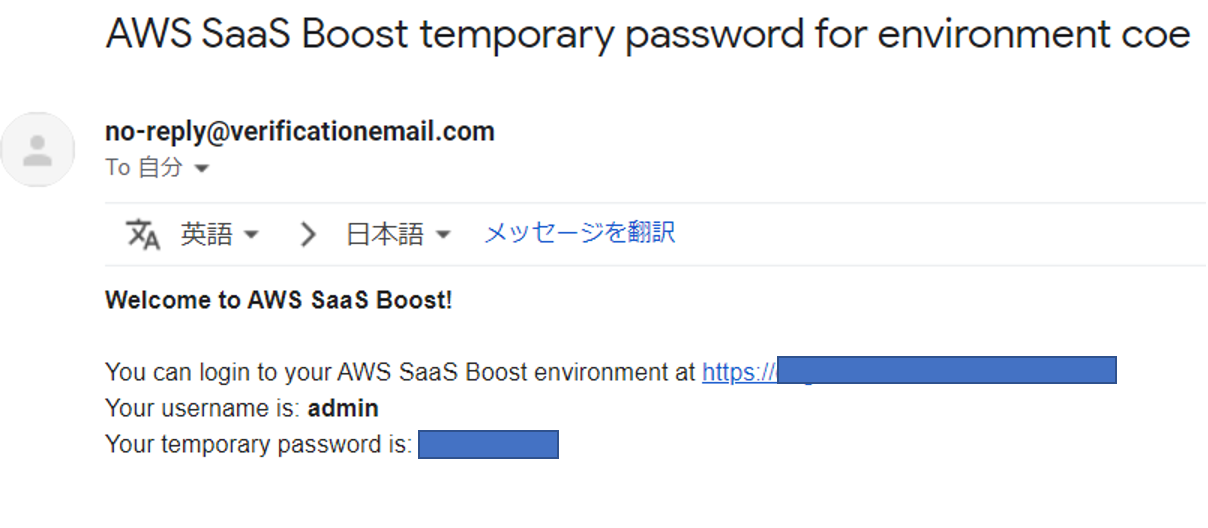
Task: Click the bold admin username text
Action: coord(343,408)
